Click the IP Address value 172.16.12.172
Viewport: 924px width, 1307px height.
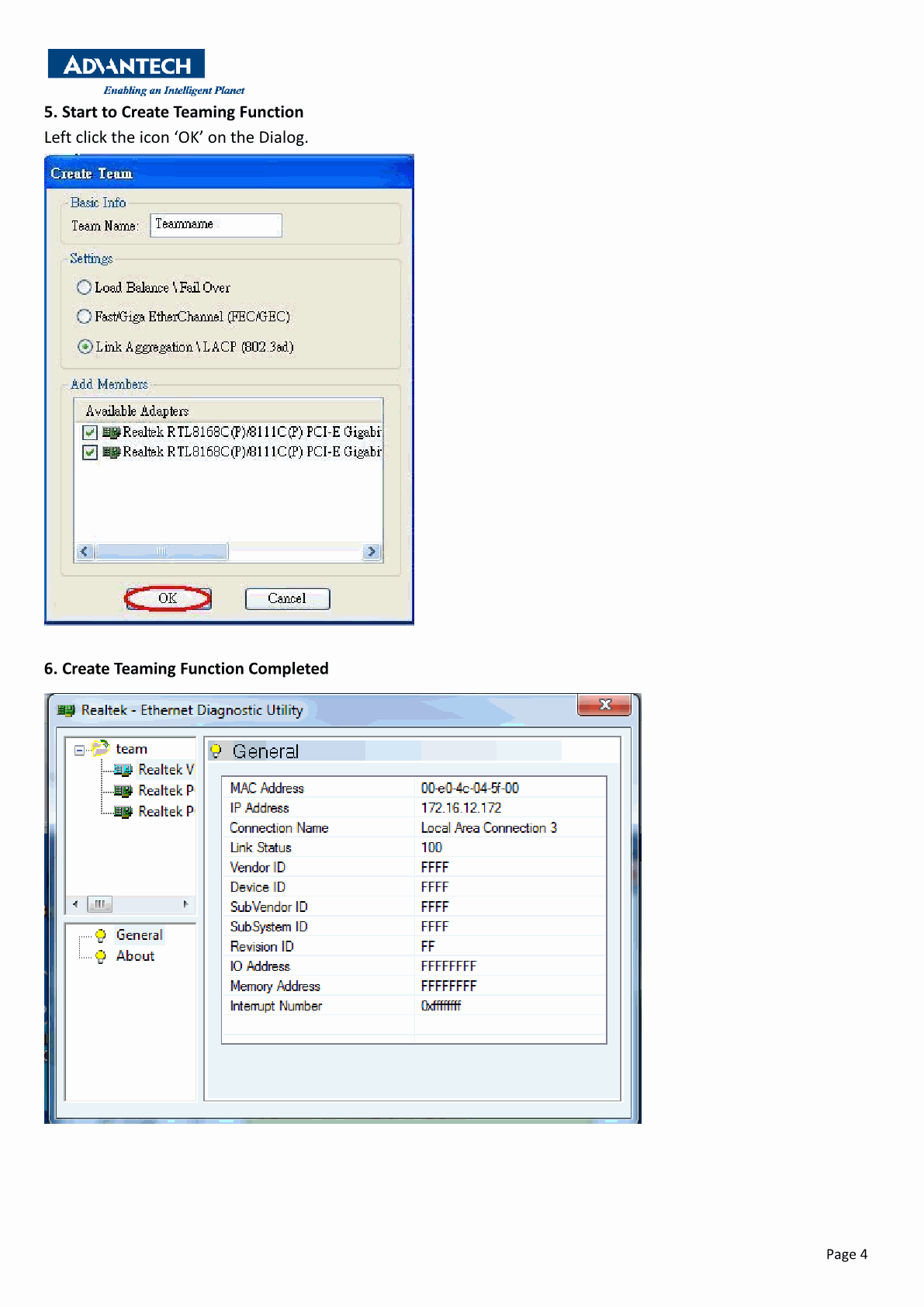click(462, 808)
